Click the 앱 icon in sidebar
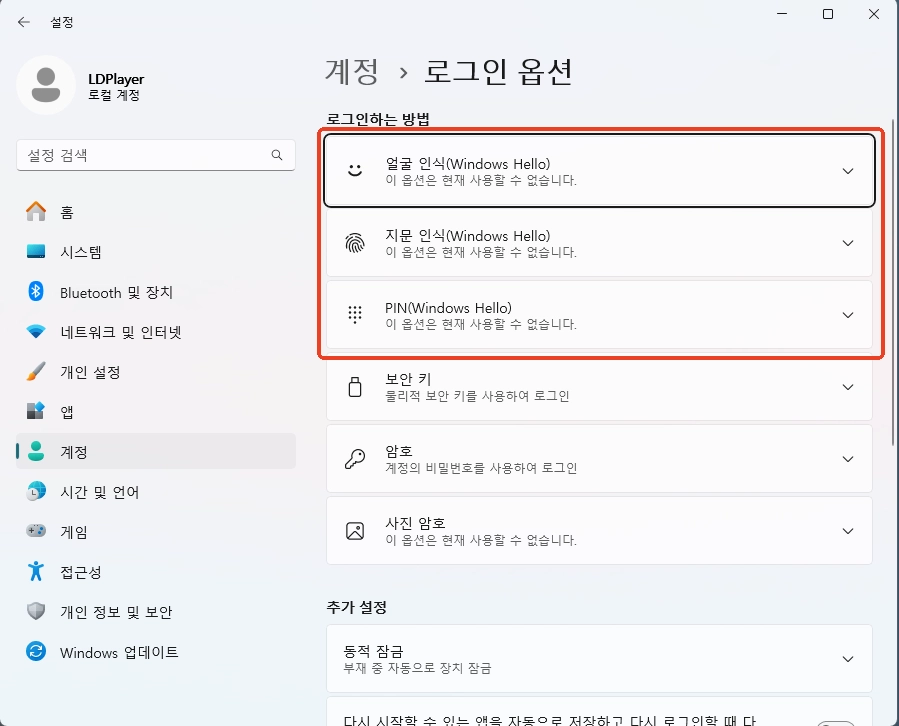Image resolution: width=899 pixels, height=726 pixels. [36, 411]
